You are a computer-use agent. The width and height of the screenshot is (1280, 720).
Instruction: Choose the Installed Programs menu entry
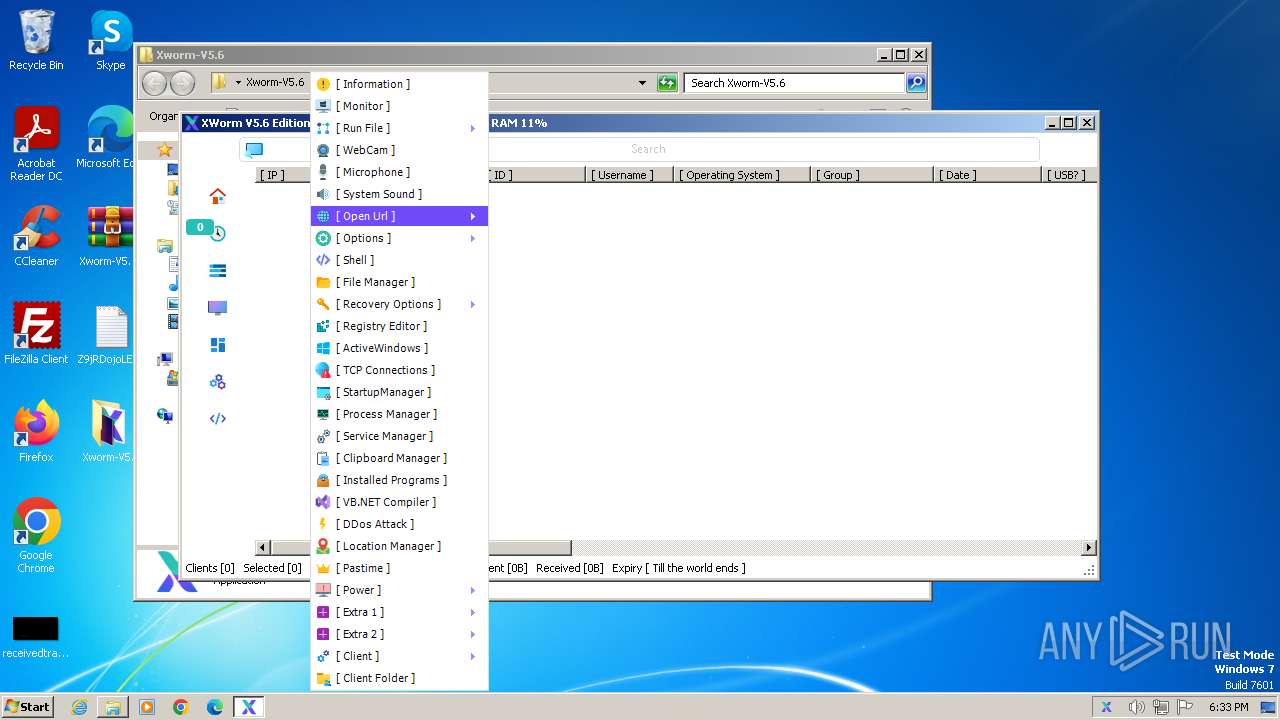tap(399, 480)
